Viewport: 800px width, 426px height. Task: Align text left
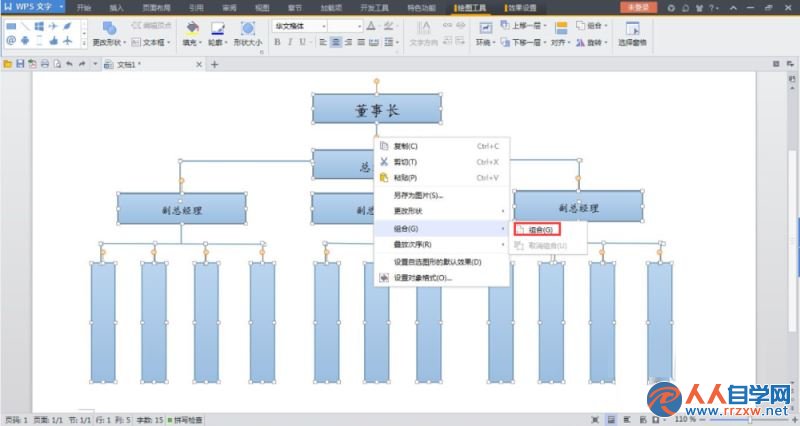click(x=323, y=42)
